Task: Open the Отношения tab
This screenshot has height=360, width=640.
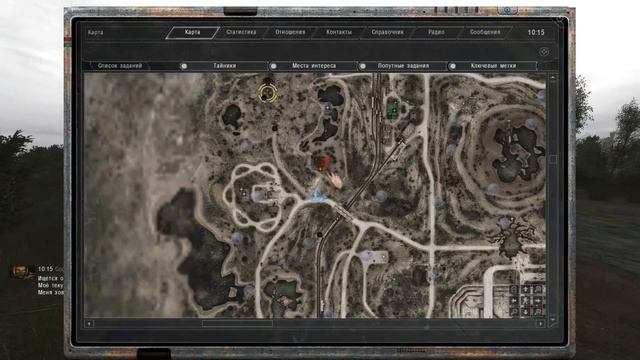Action: coord(290,32)
